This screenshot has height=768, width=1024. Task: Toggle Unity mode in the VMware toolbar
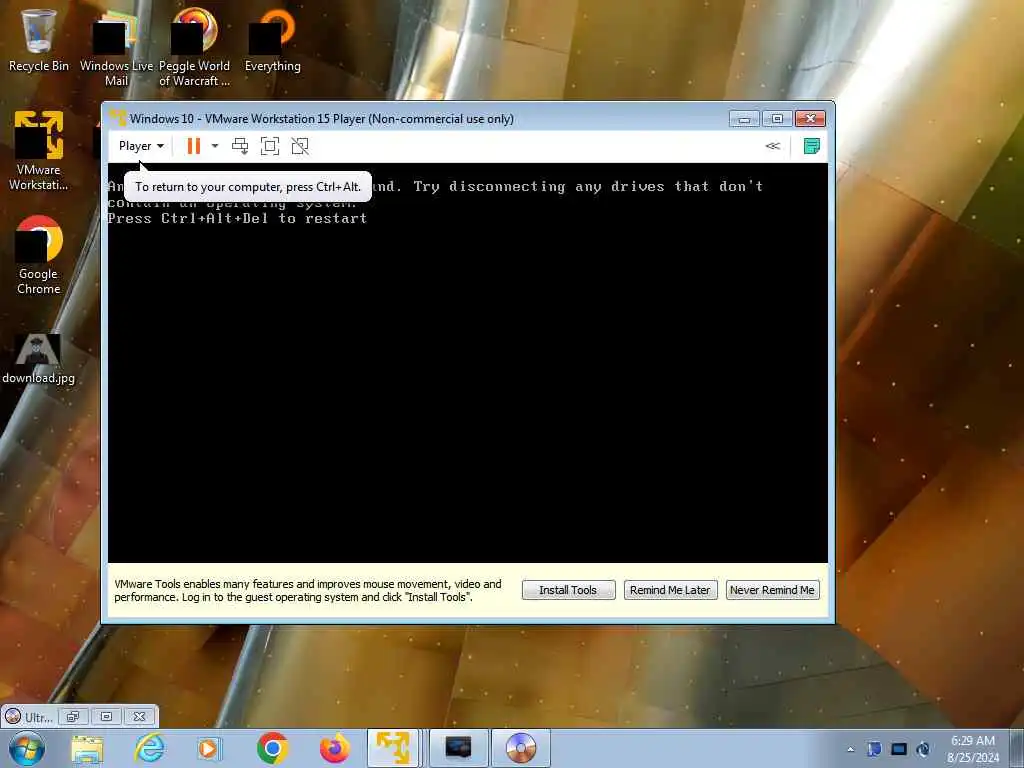click(300, 146)
